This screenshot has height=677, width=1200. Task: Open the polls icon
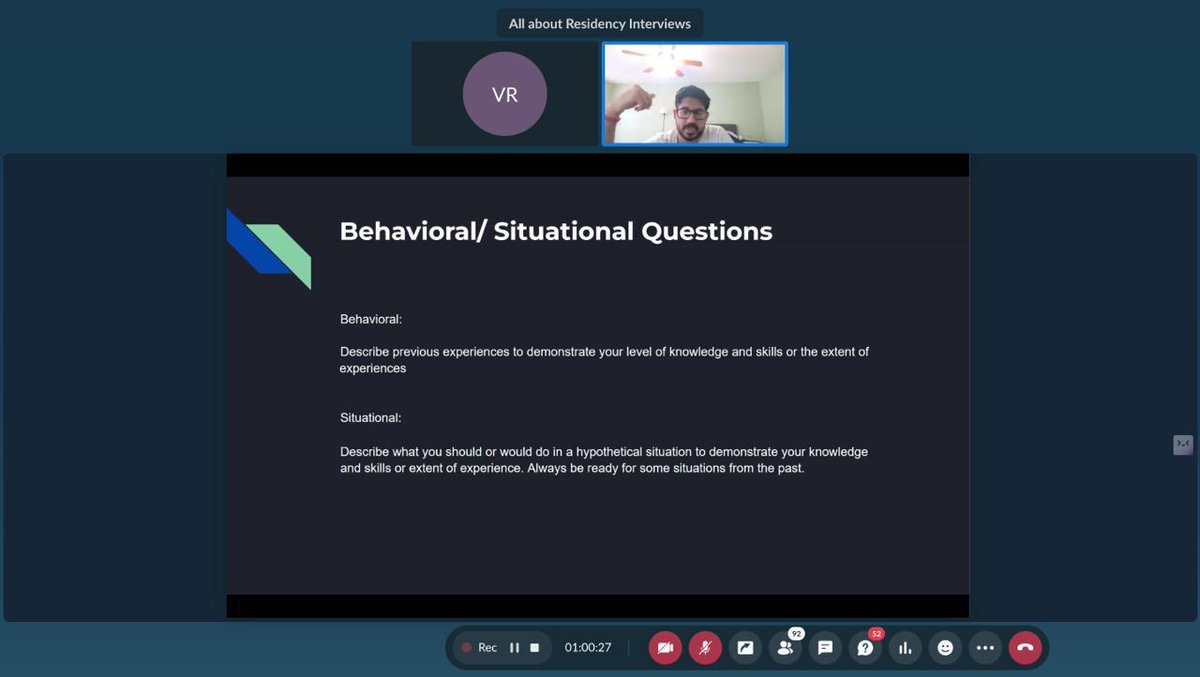(x=905, y=648)
